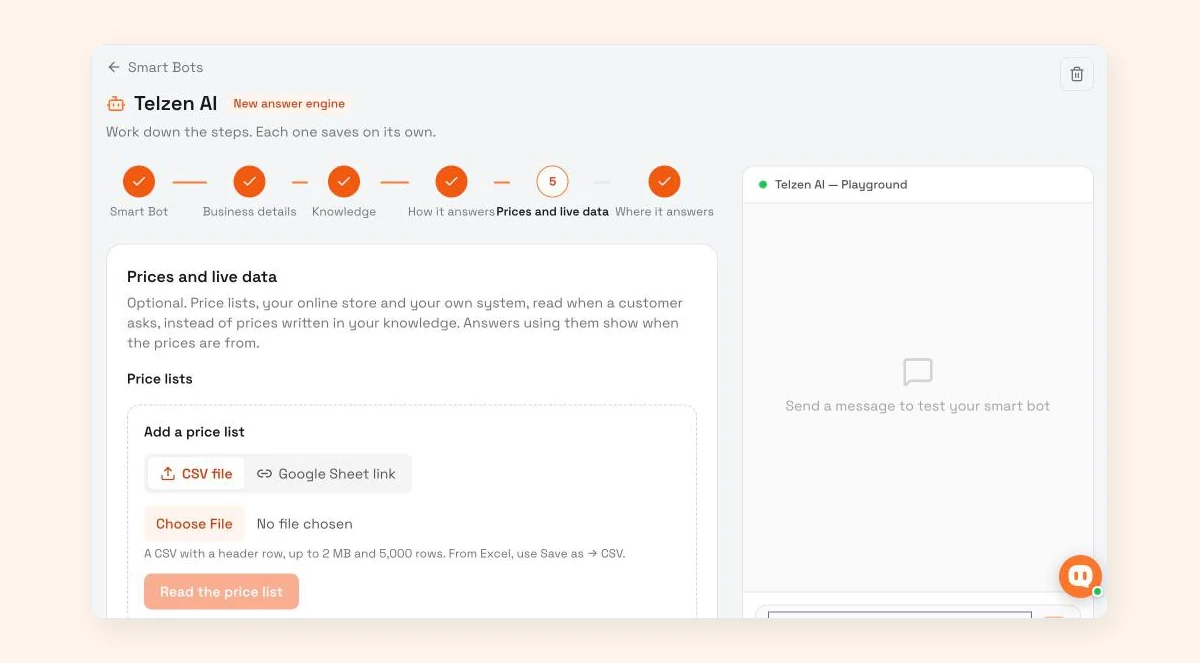The image size is (1200, 663).
Task: Delete the bot with the trash icon
Action: coord(1077,74)
